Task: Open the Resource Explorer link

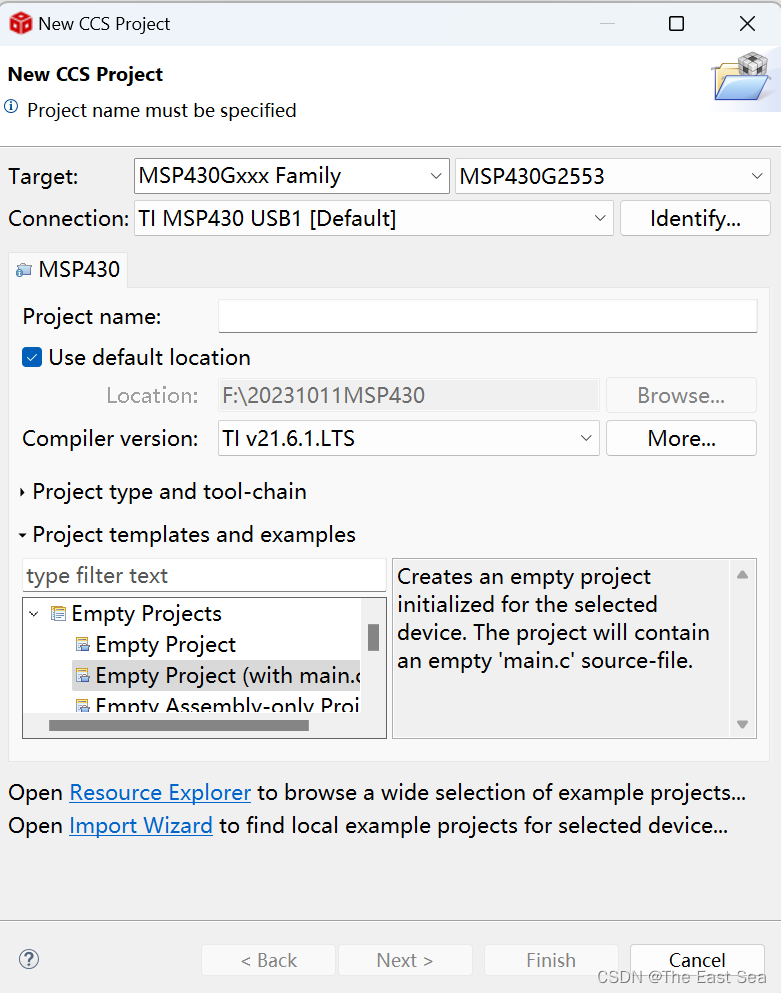Action: (160, 792)
